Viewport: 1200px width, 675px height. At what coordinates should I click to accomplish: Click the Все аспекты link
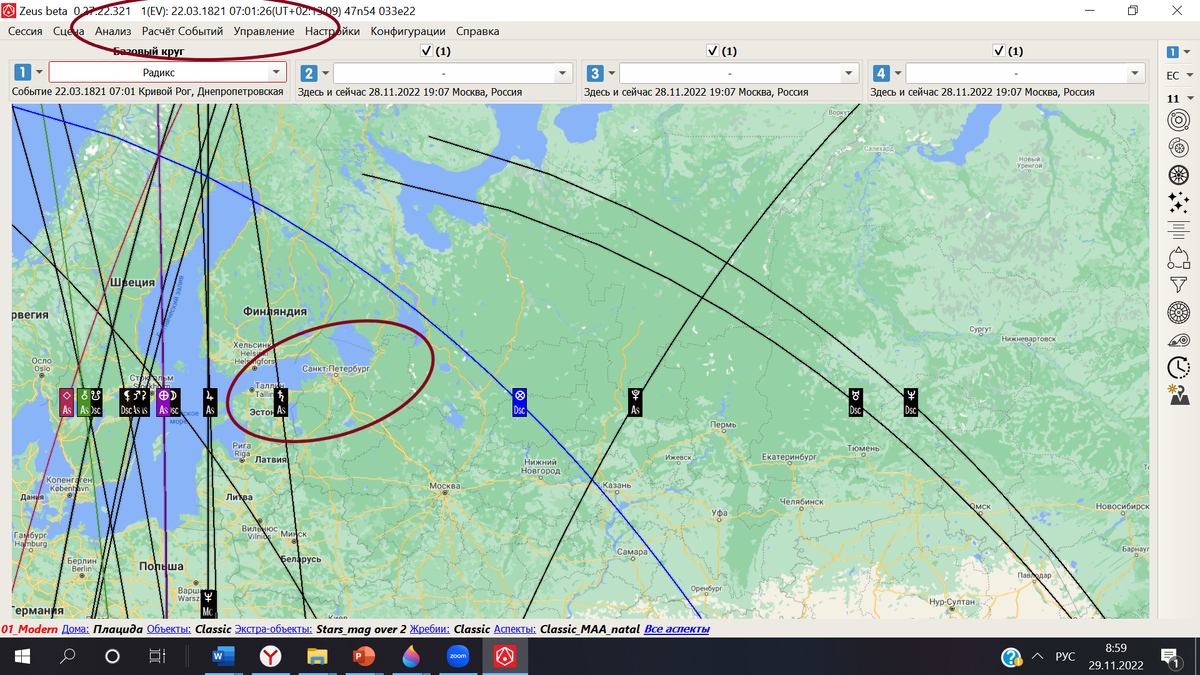677,629
